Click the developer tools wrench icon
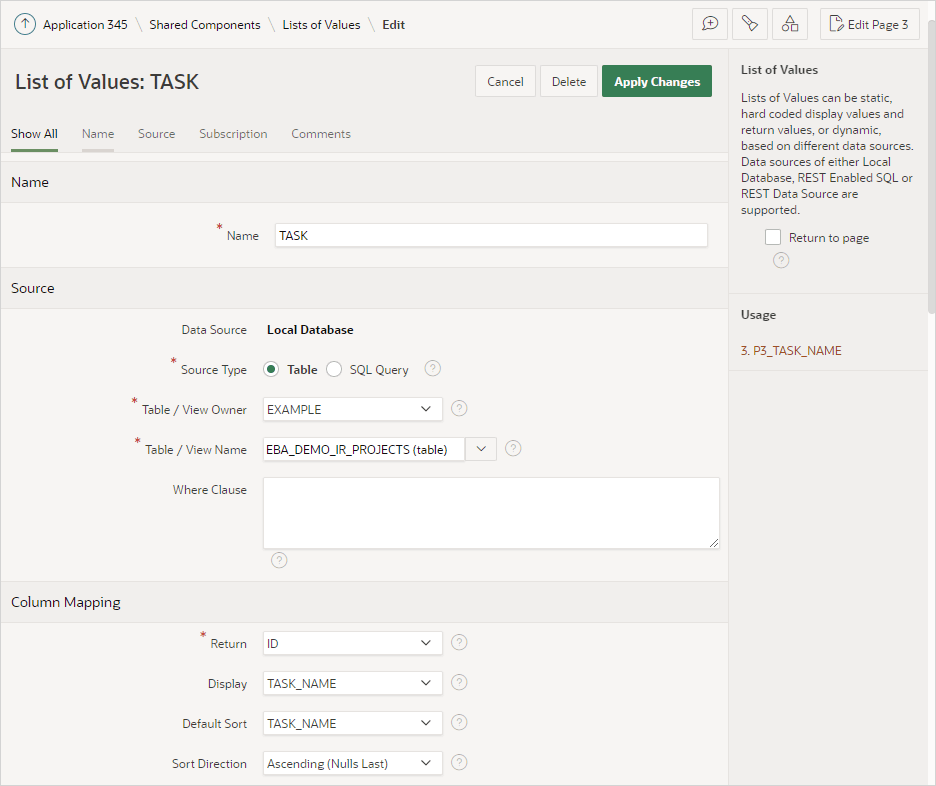The width and height of the screenshot is (936, 786). pos(750,24)
